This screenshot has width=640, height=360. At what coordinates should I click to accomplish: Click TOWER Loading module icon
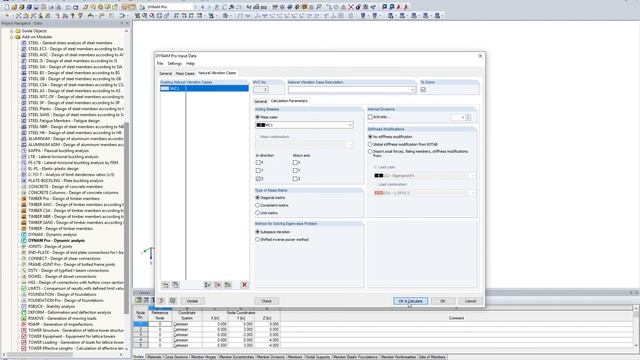(x=24, y=342)
